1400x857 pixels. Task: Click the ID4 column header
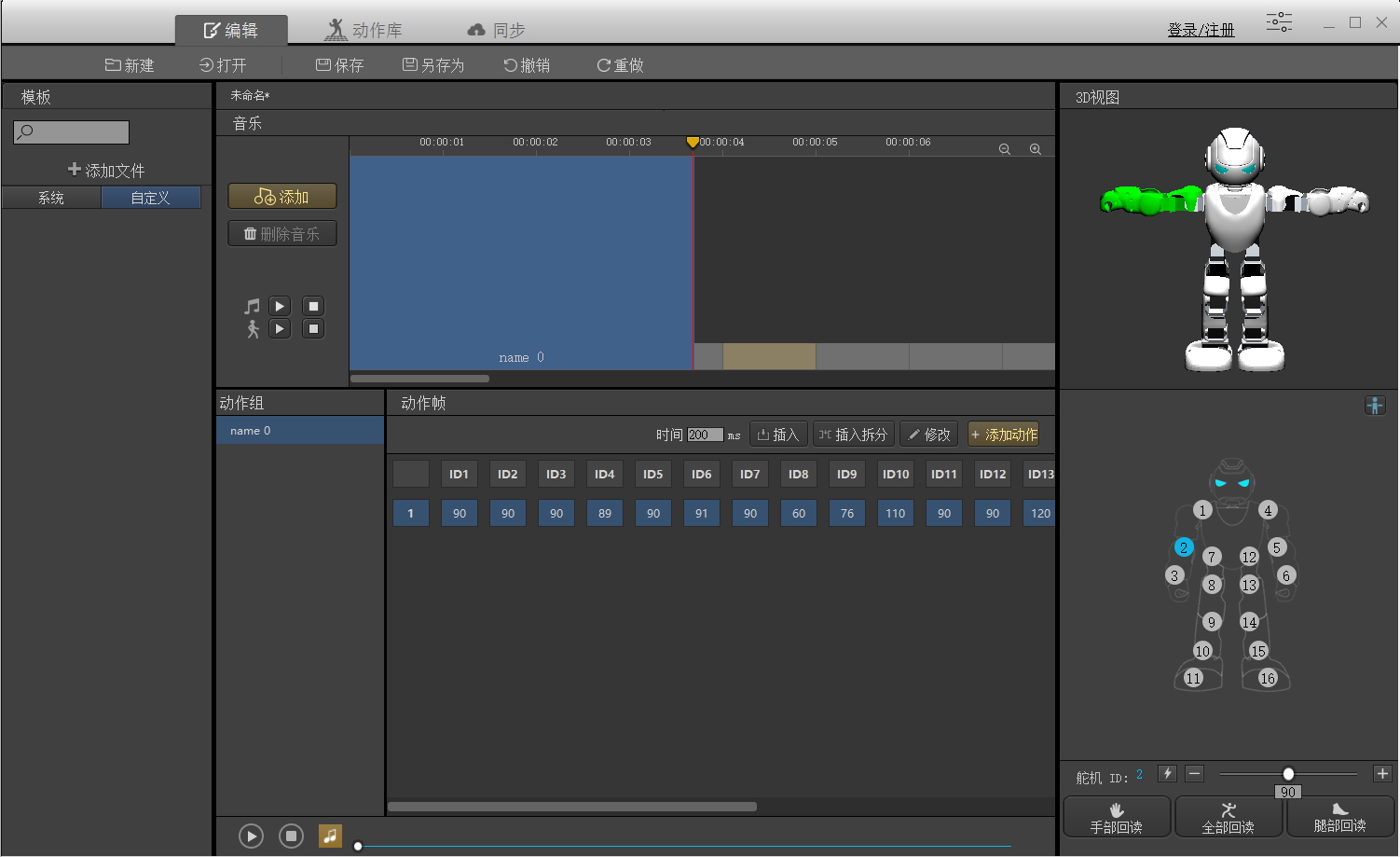[605, 474]
